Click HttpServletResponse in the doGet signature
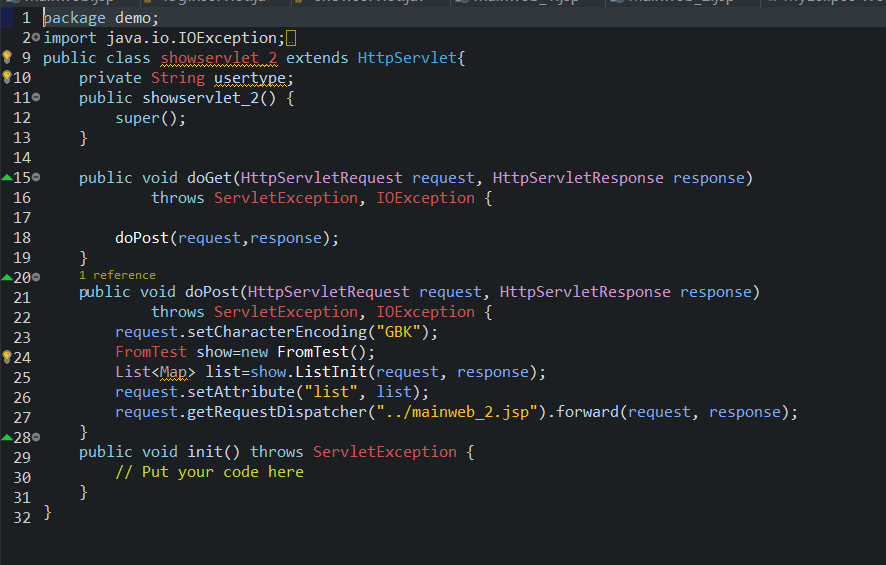The width and height of the screenshot is (886, 565). pos(578,178)
